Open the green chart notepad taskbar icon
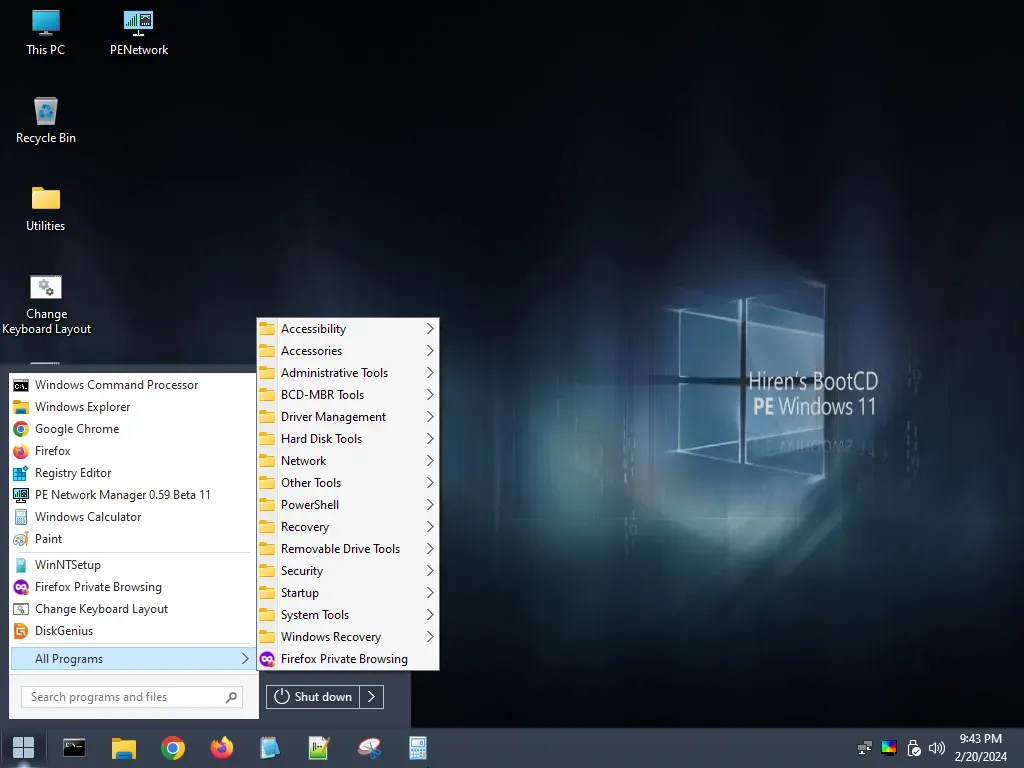Image resolution: width=1024 pixels, height=768 pixels. tap(319, 748)
